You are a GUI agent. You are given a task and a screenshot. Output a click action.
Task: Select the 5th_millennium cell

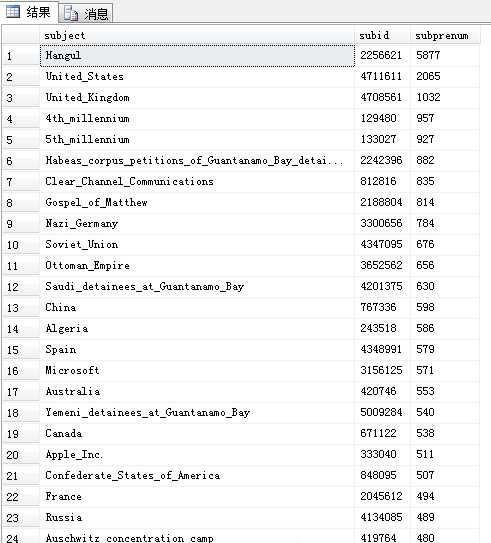tap(197, 140)
